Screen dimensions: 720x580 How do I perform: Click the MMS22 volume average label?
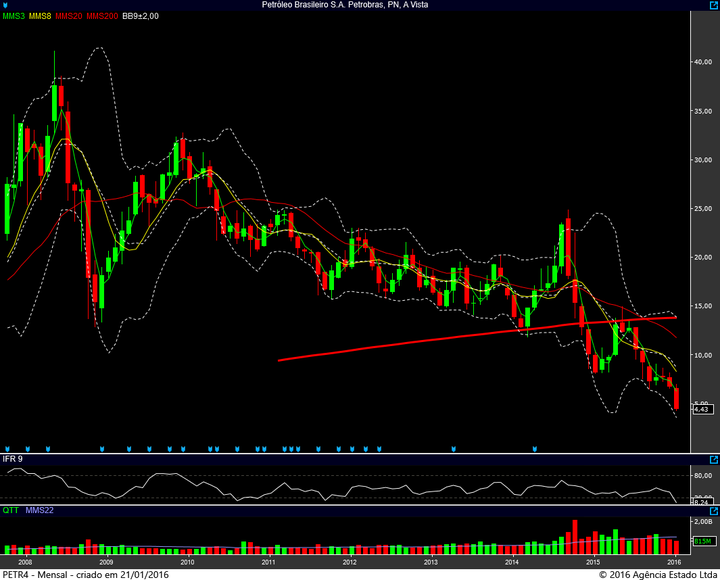(x=39, y=510)
